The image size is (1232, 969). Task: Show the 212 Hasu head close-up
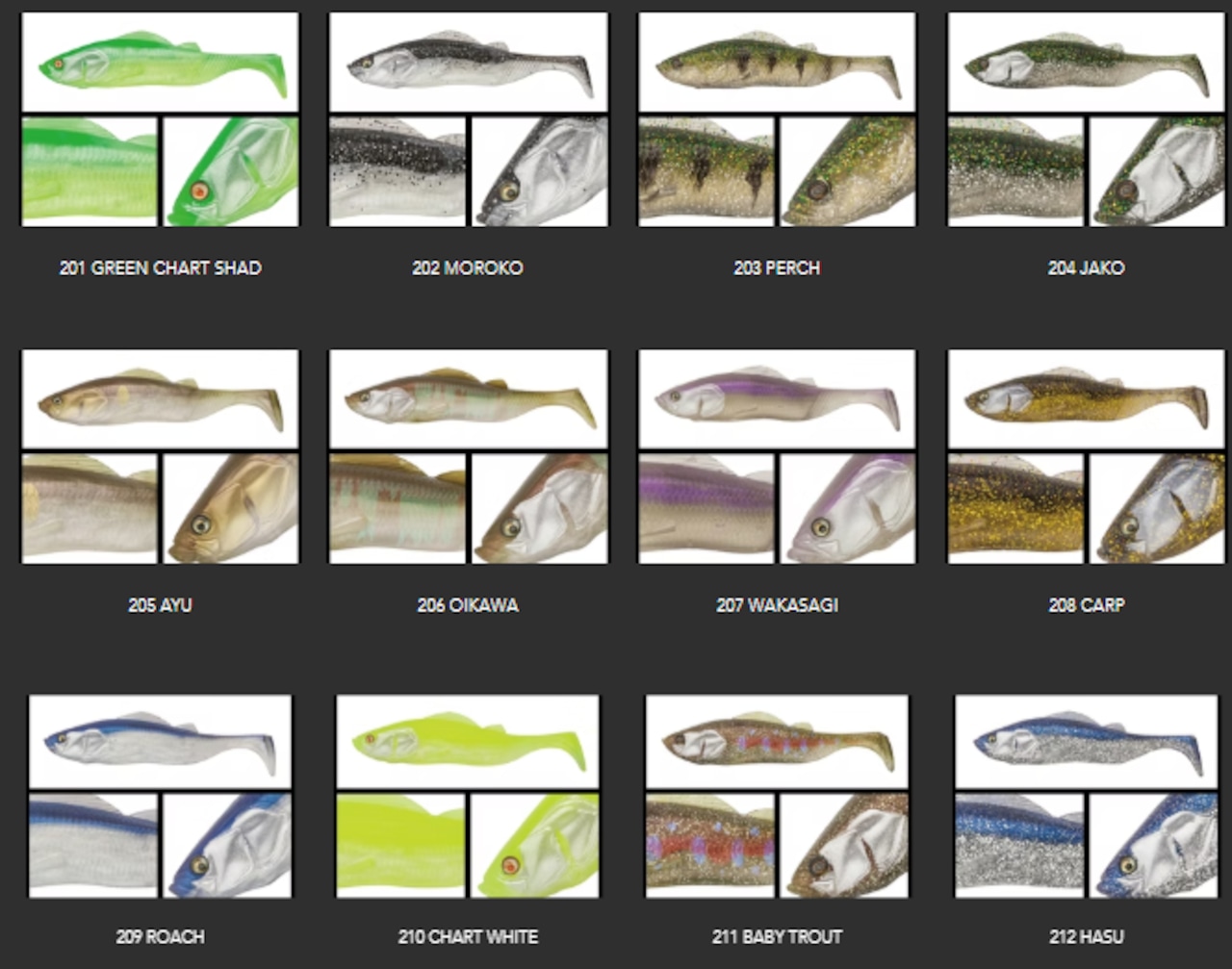[x=1154, y=846]
